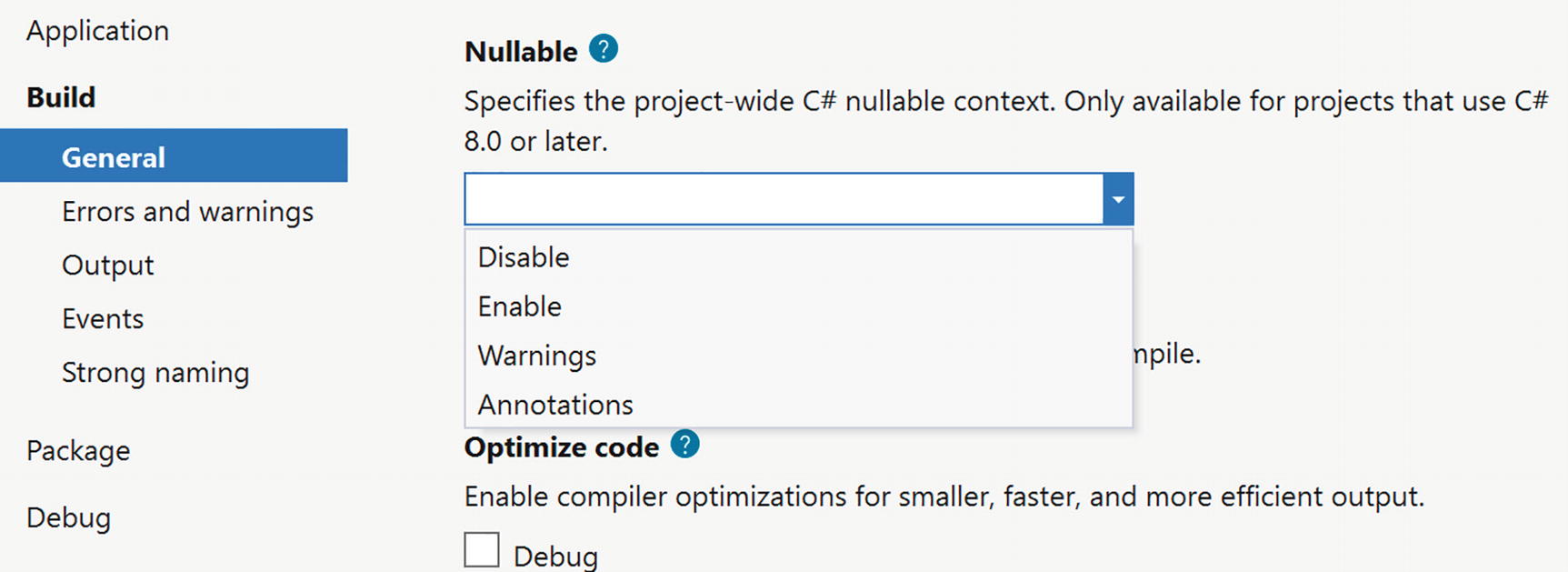Open the Nullable help icon
Image resolution: width=1568 pixels, height=572 pixels.
(603, 51)
